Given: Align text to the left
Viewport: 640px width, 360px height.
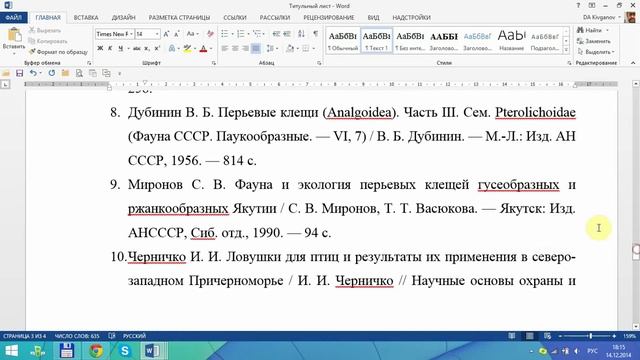Looking at the screenshot, I should tap(224, 49).
